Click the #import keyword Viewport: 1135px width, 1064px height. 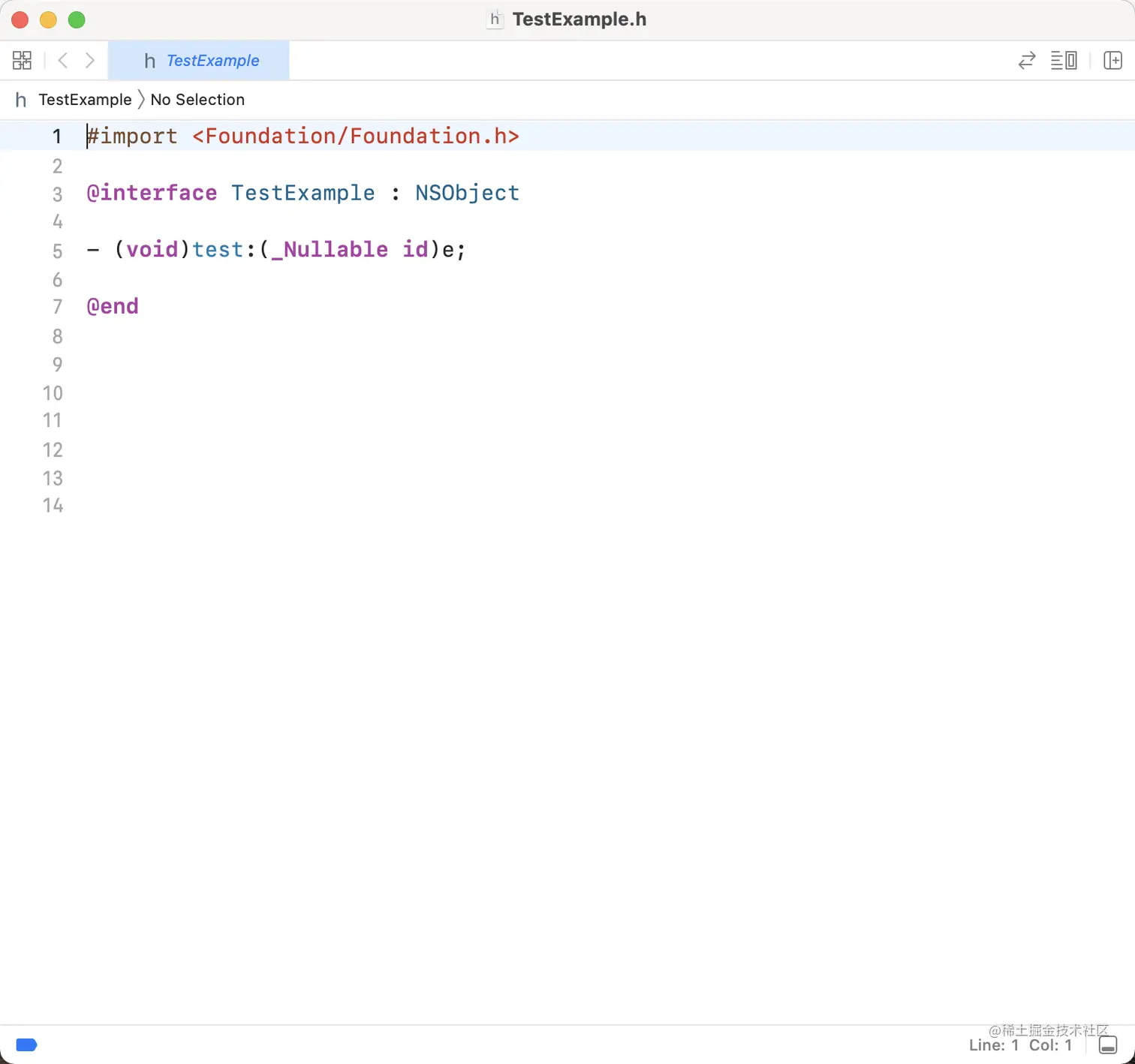(x=132, y=137)
